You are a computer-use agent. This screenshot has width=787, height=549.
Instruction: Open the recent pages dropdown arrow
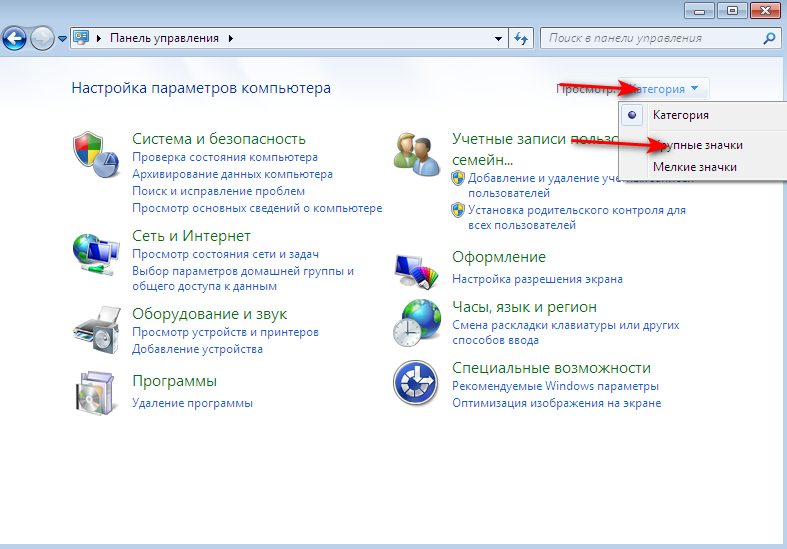62,39
